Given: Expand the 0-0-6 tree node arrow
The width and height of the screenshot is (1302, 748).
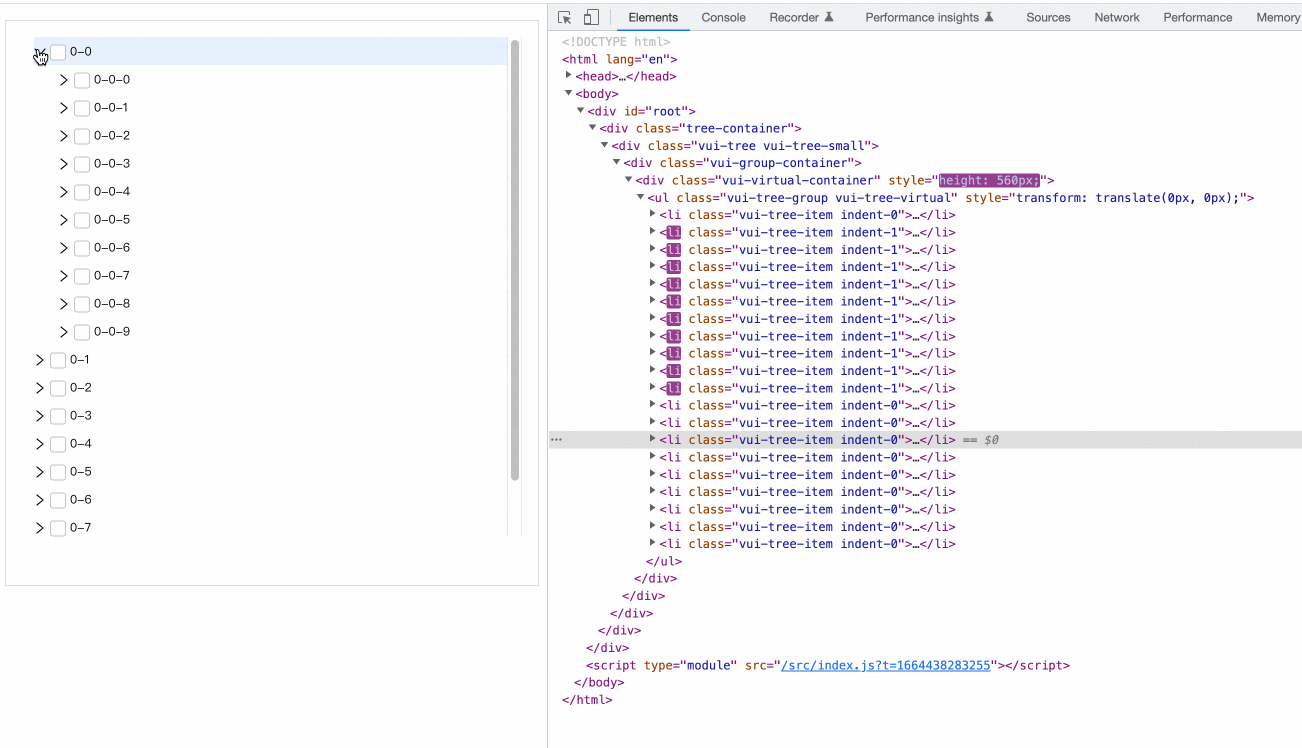Looking at the screenshot, I should pos(64,248).
